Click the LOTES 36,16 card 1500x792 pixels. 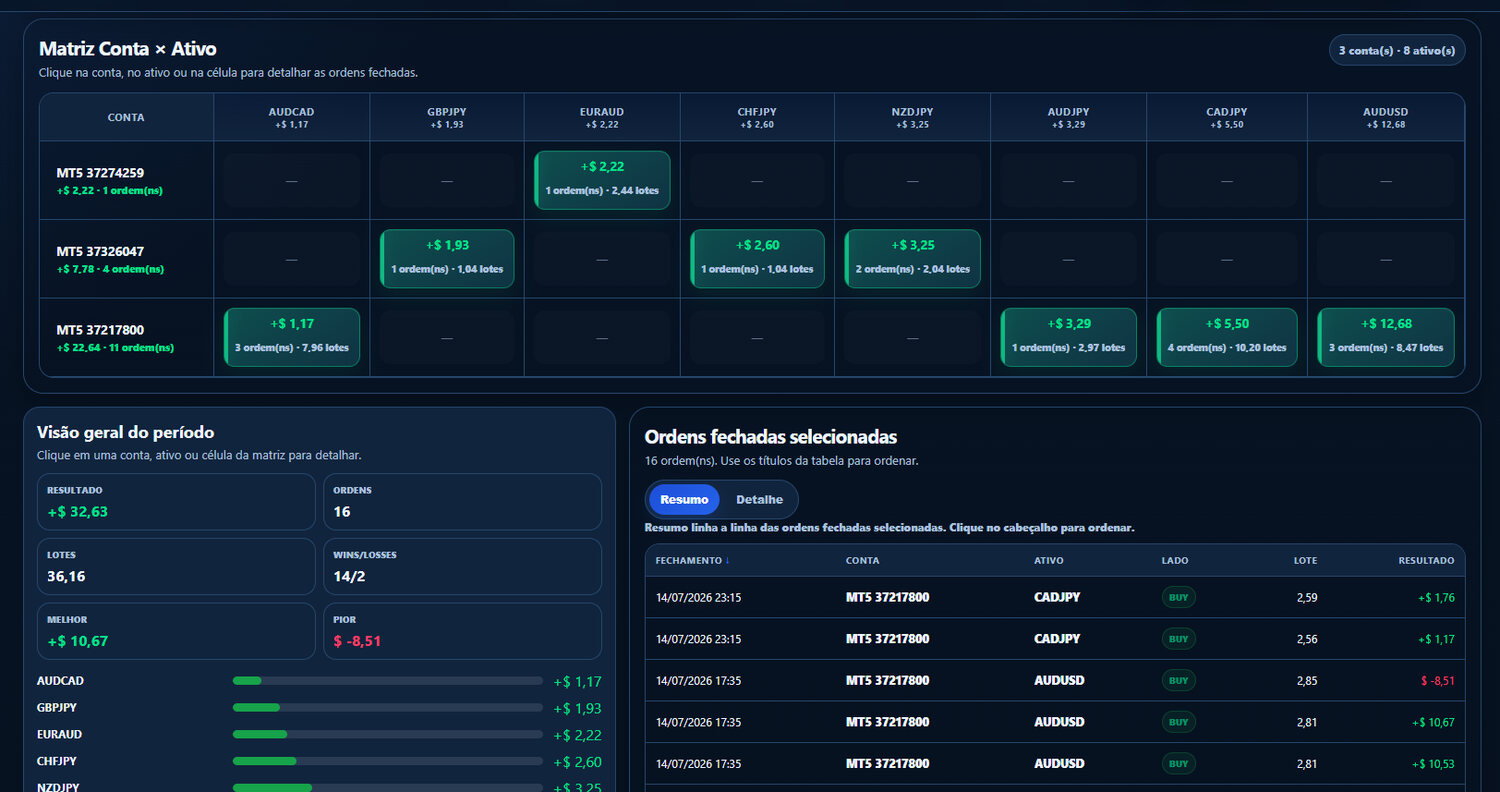pos(176,566)
